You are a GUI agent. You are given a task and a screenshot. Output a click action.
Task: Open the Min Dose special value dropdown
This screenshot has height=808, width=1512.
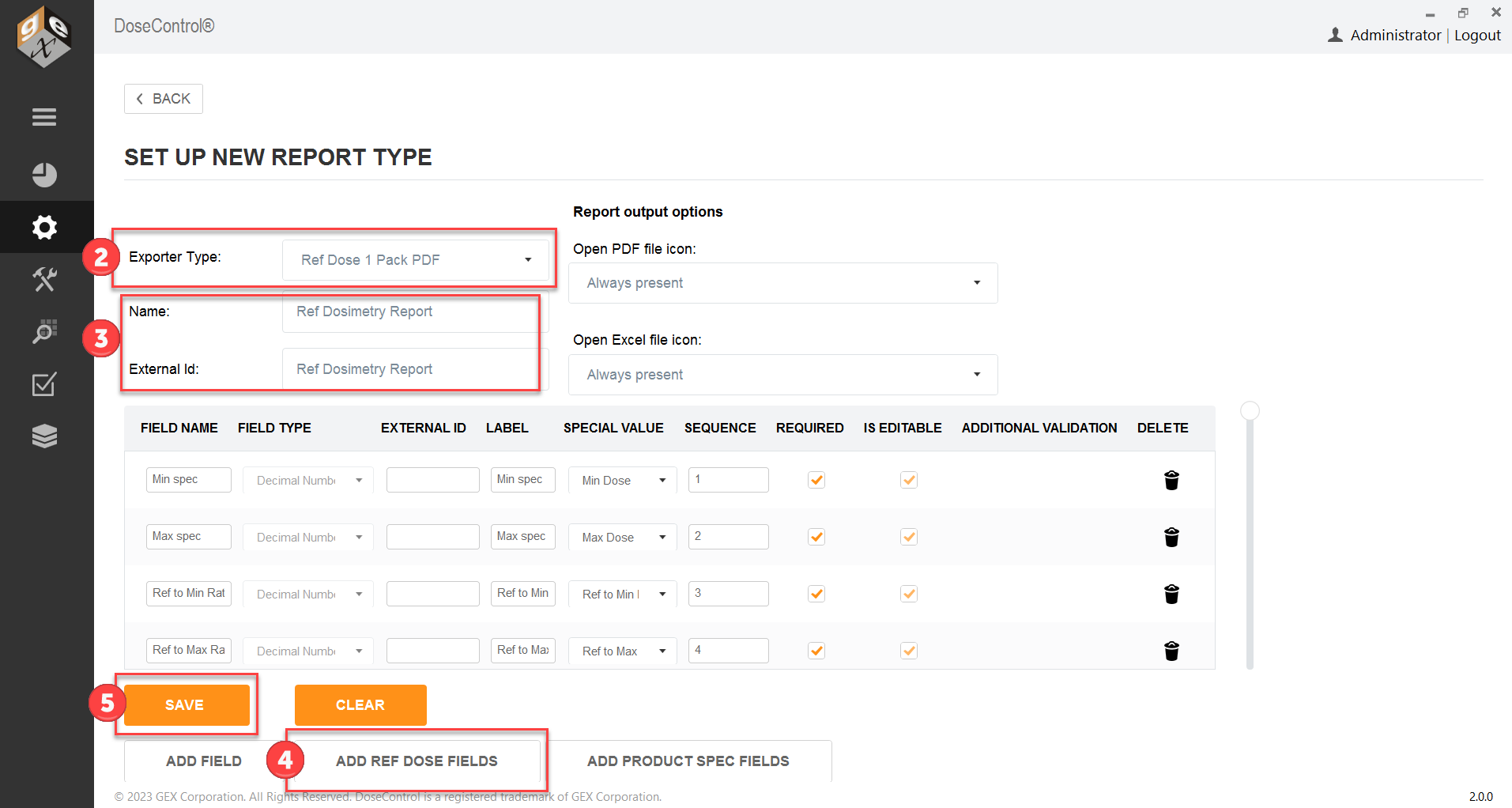pyautogui.click(x=623, y=481)
